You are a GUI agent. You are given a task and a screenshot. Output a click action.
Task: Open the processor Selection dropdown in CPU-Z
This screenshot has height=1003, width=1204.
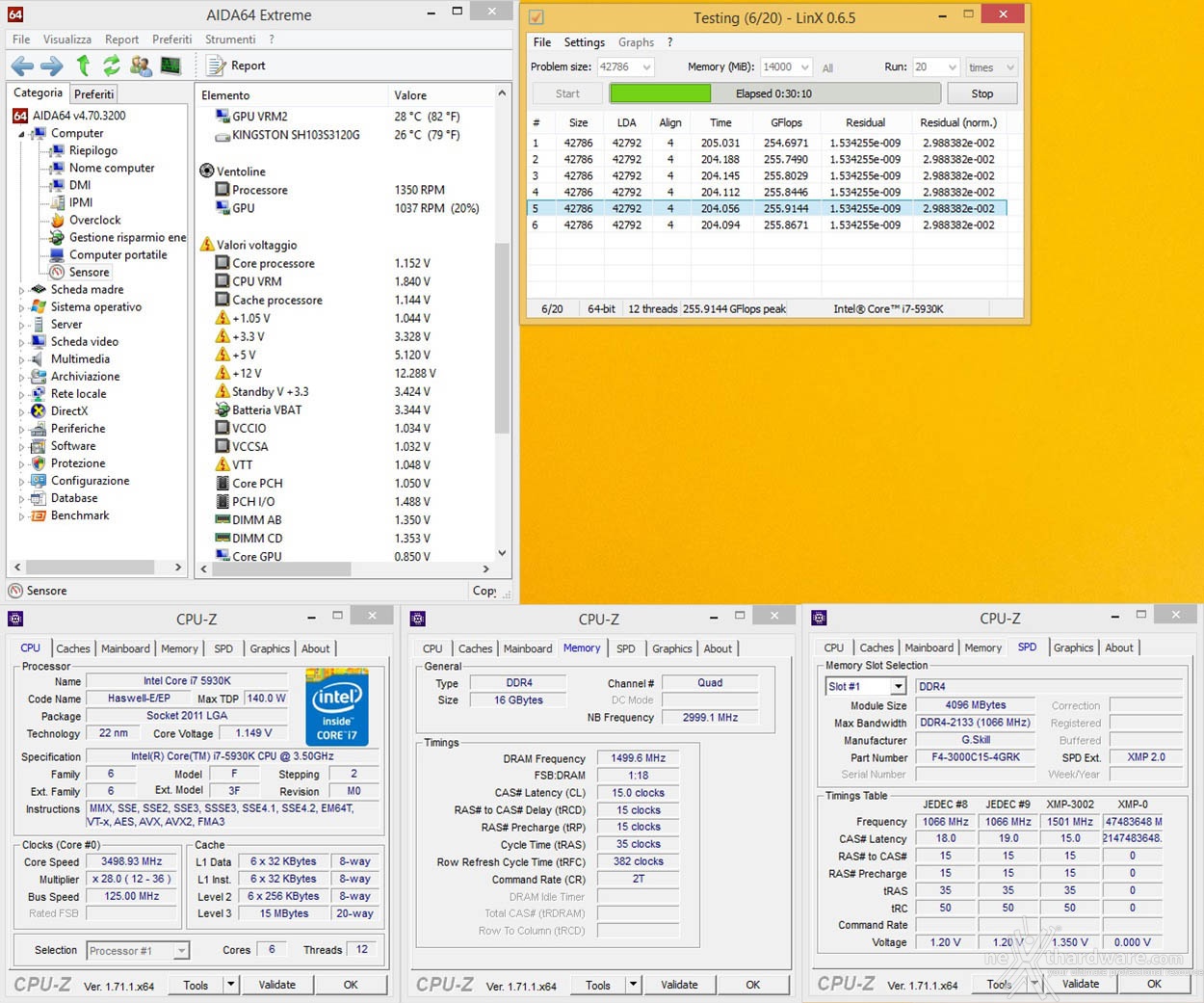click(x=181, y=951)
